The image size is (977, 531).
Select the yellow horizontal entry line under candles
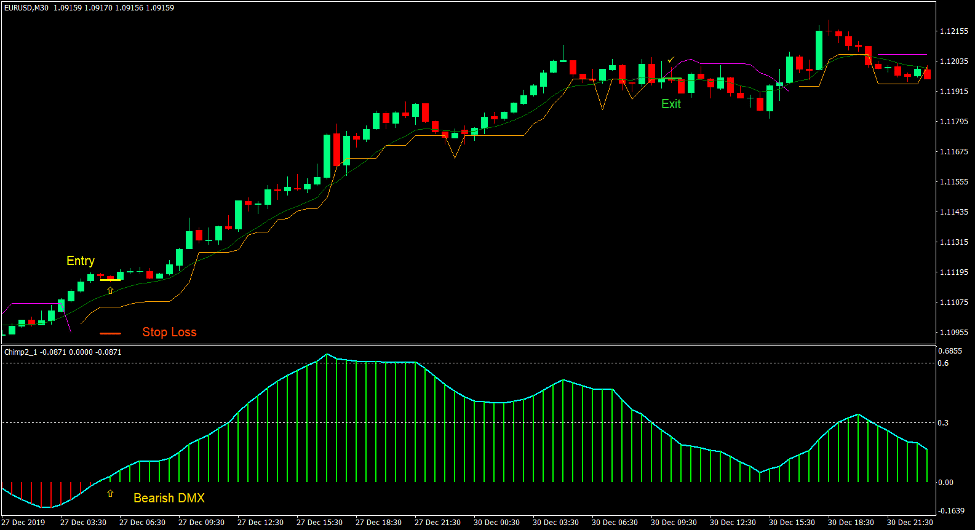click(x=108, y=279)
